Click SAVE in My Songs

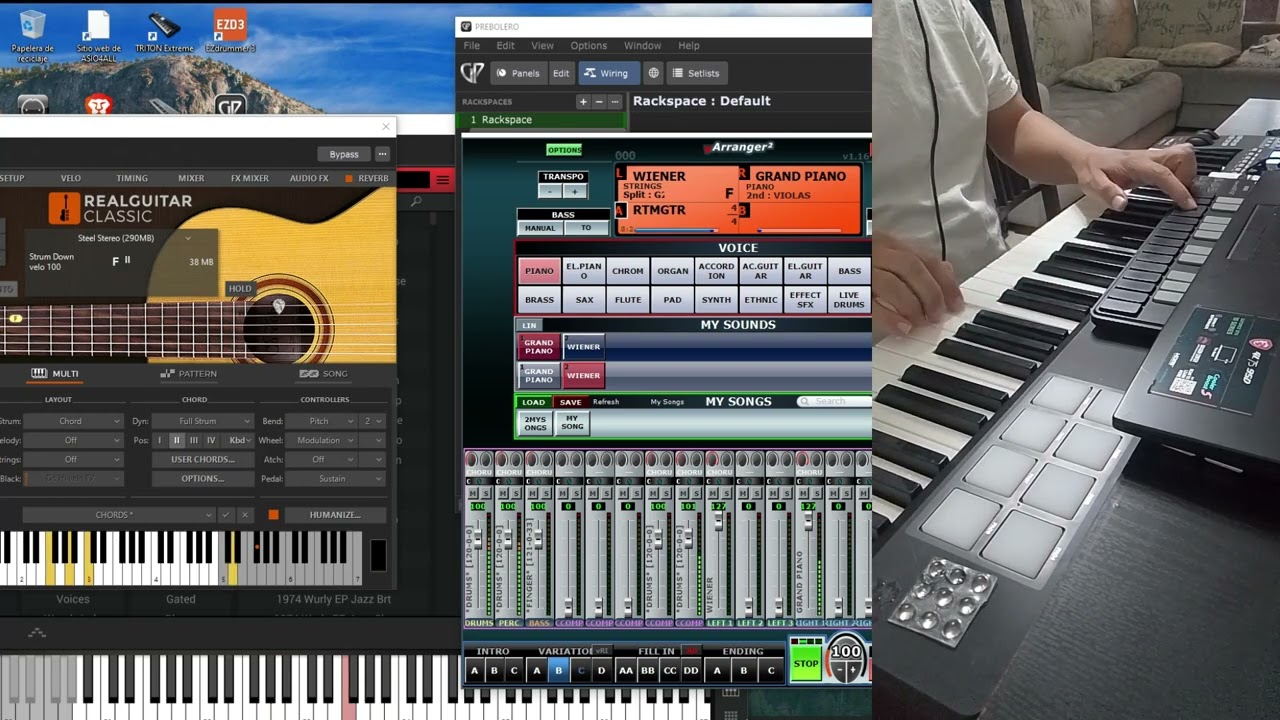[570, 402]
